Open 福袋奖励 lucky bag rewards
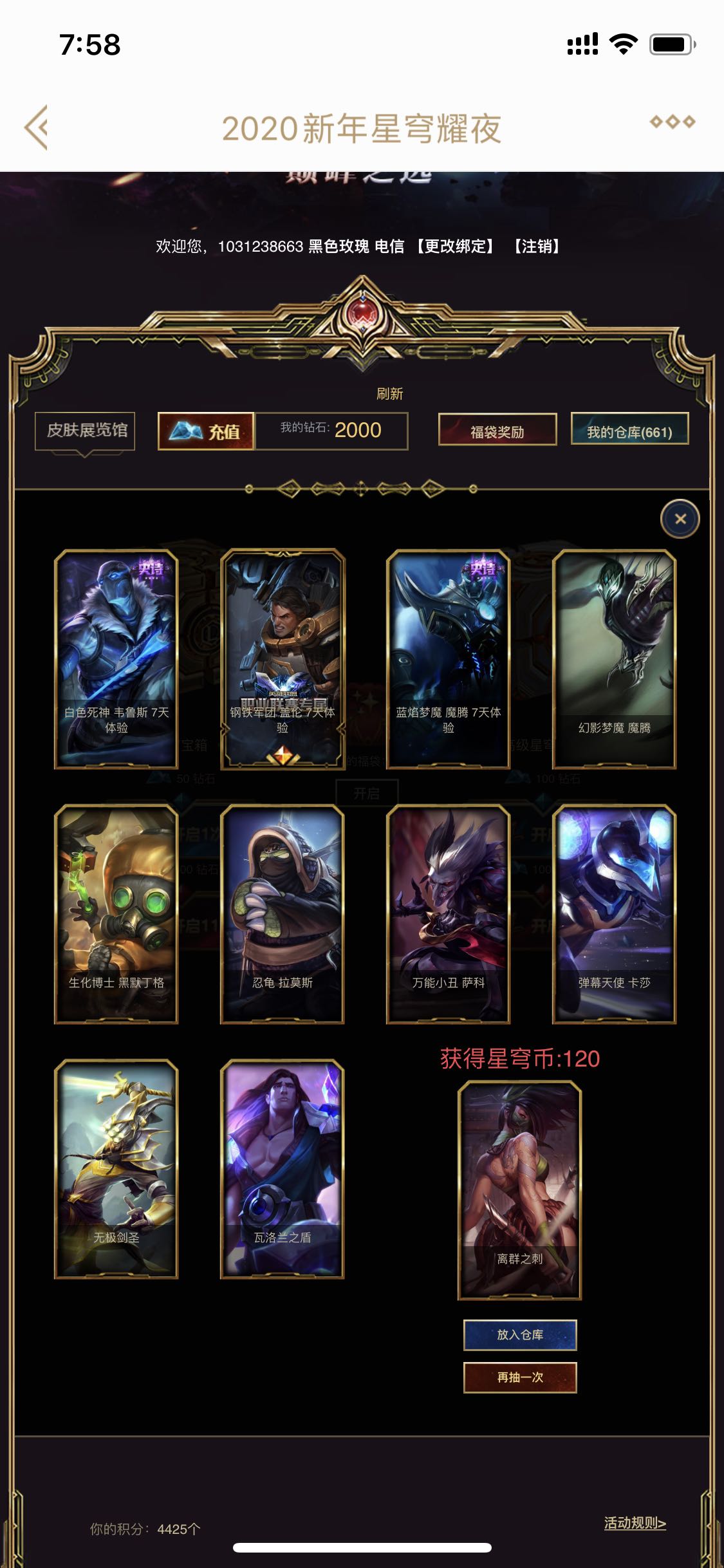This screenshot has height=1568, width=724. coord(497,429)
